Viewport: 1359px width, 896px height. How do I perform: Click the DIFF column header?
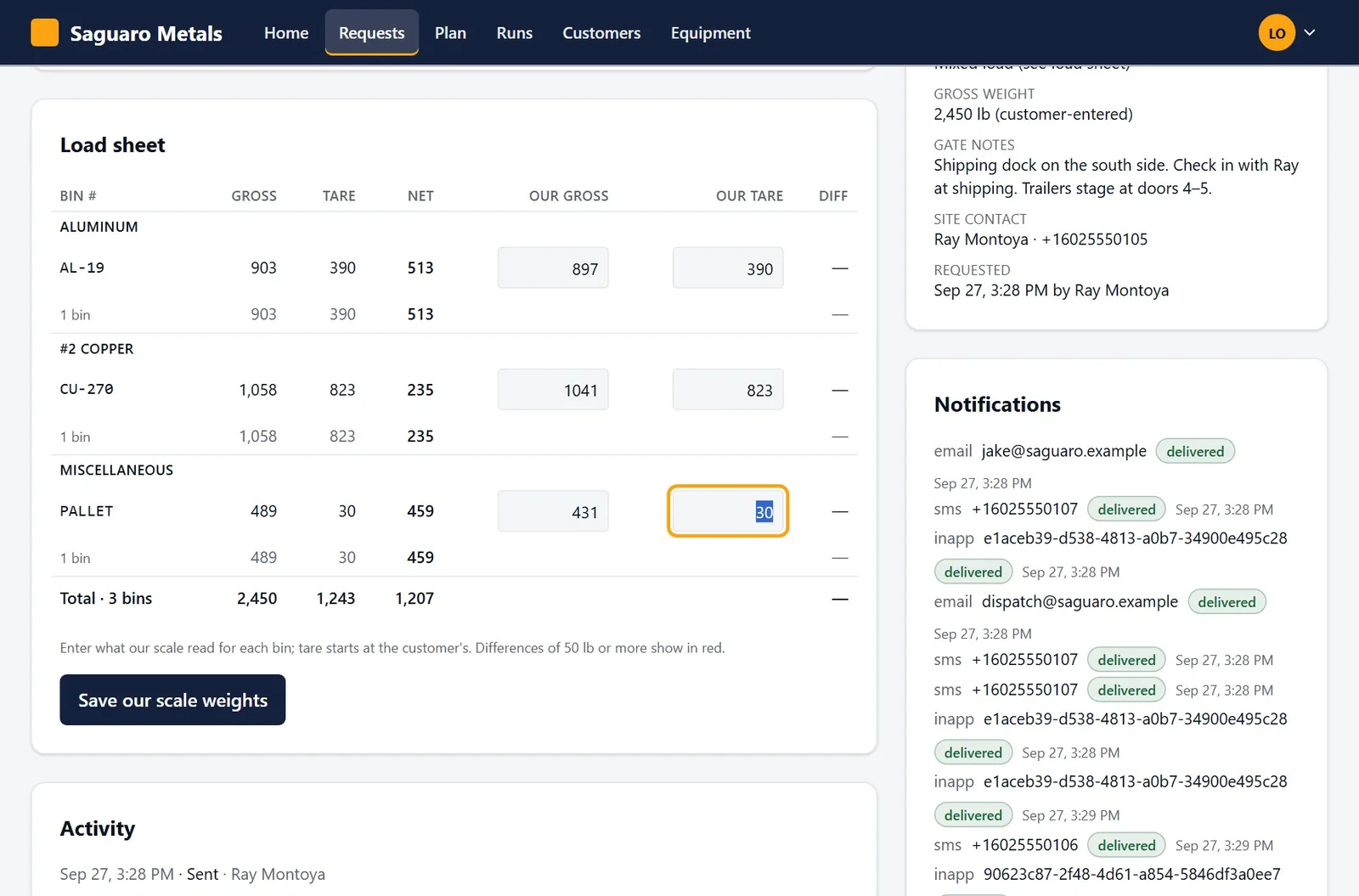tap(833, 196)
